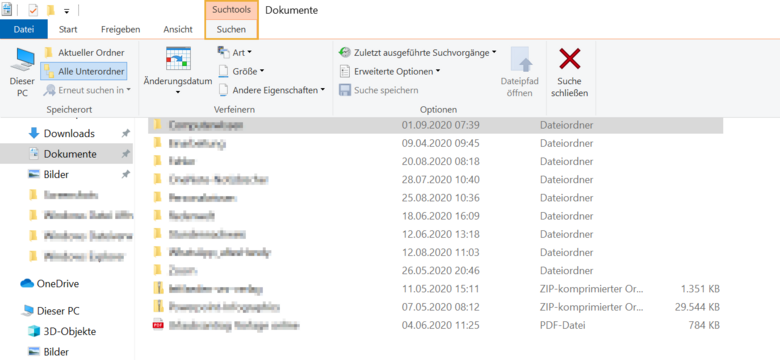
Task: Expand the Art filter dropdown
Action: coord(235,52)
